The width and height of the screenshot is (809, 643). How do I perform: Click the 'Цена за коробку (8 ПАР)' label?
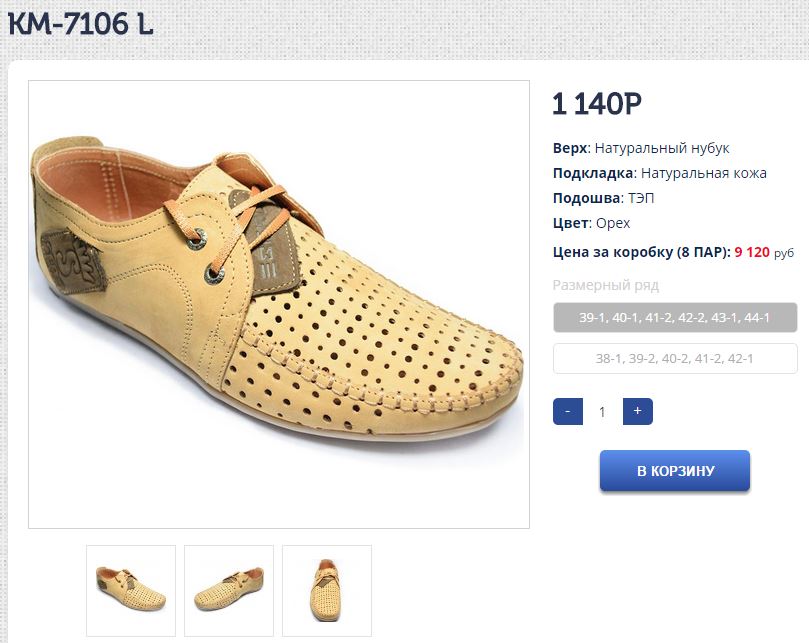(641, 252)
